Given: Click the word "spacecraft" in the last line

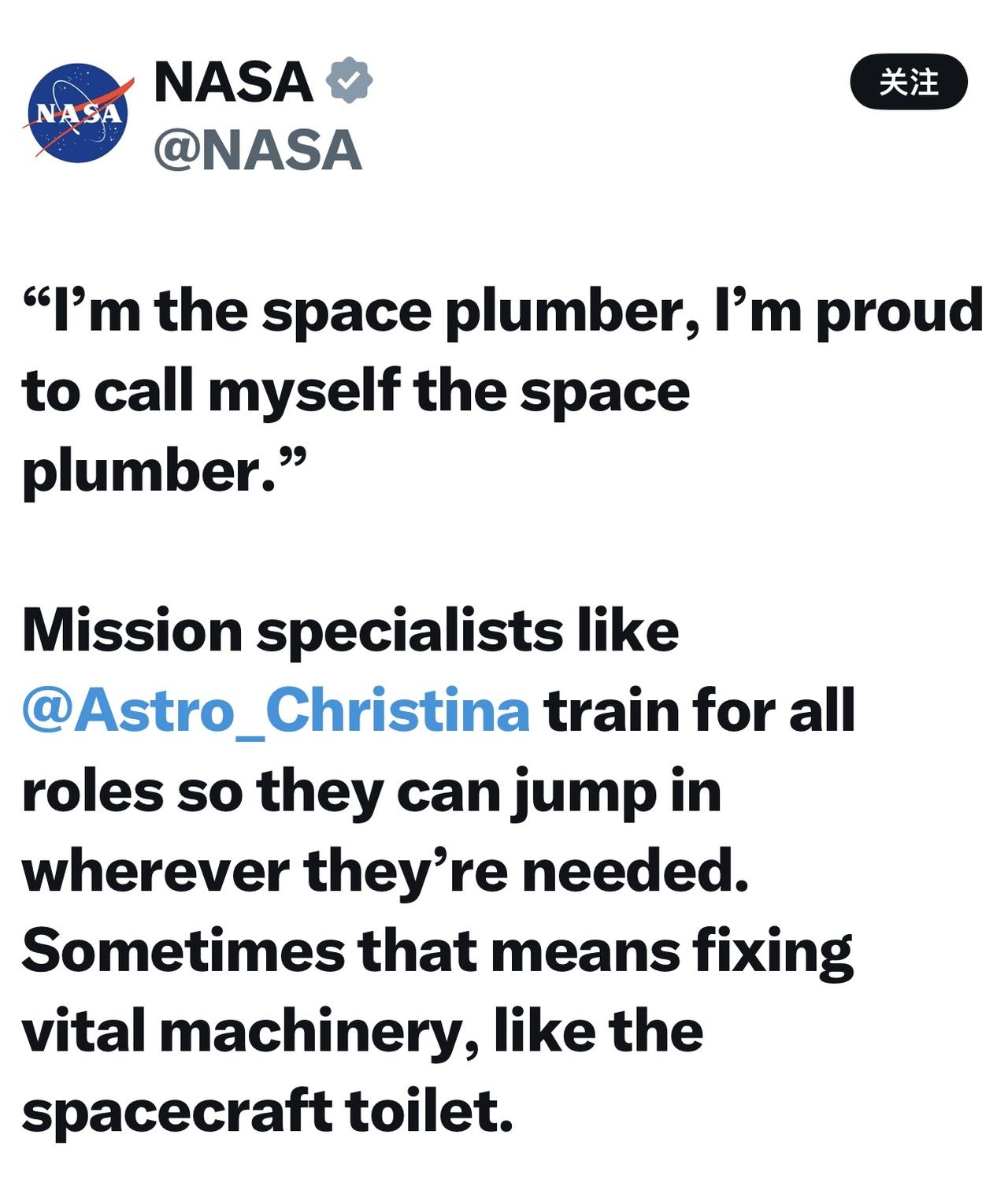Looking at the screenshot, I should pyautogui.click(x=176, y=1111).
